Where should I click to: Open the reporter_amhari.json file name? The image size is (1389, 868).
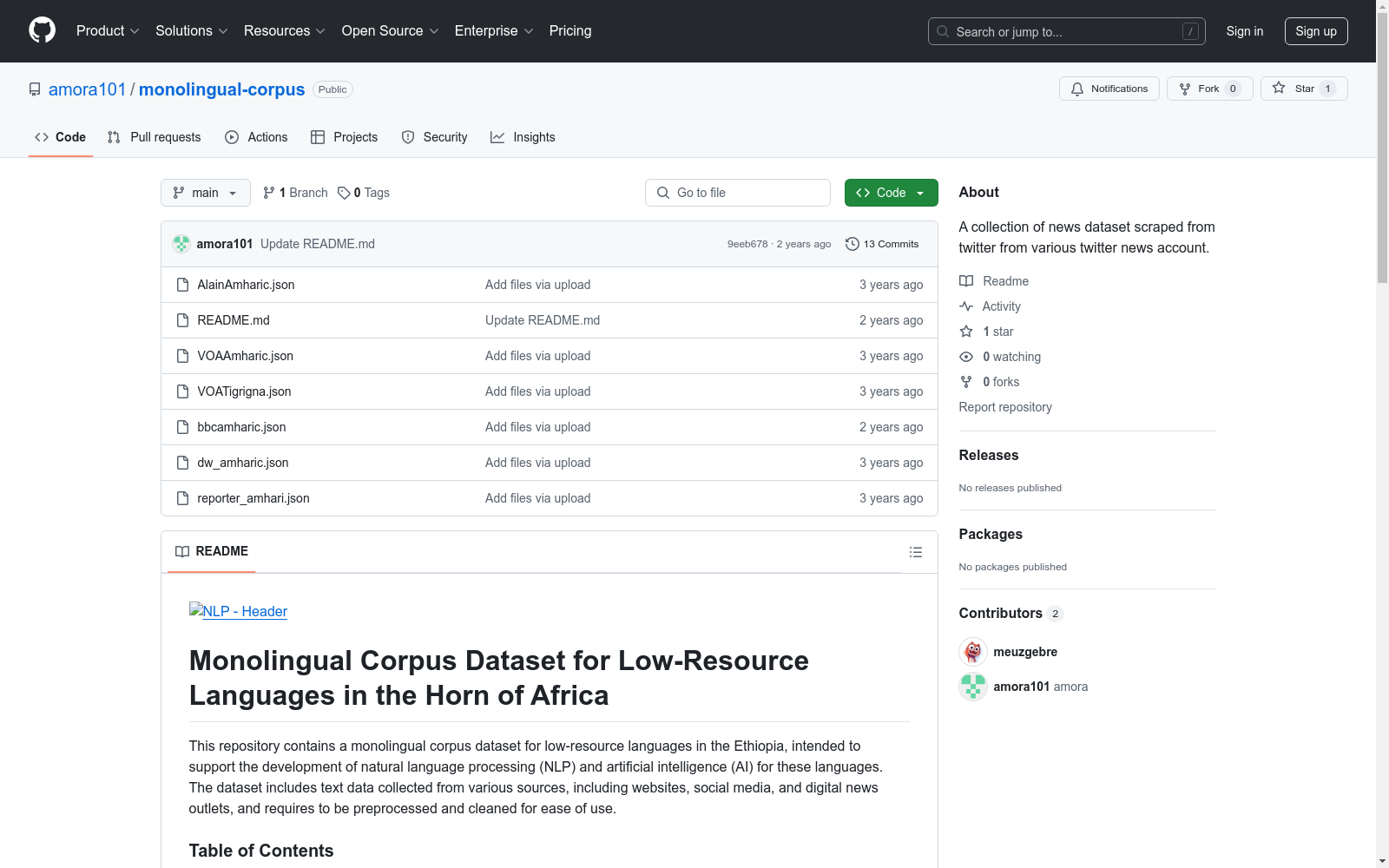coord(253,498)
